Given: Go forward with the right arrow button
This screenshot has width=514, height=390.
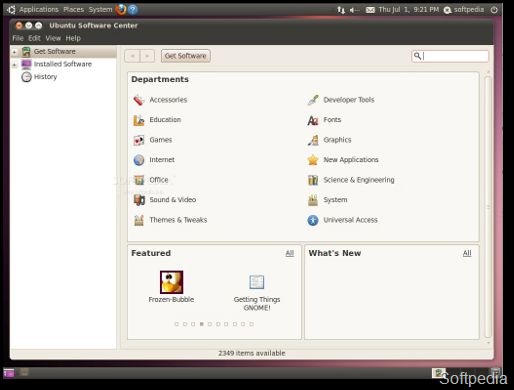Looking at the screenshot, I should (147, 56).
